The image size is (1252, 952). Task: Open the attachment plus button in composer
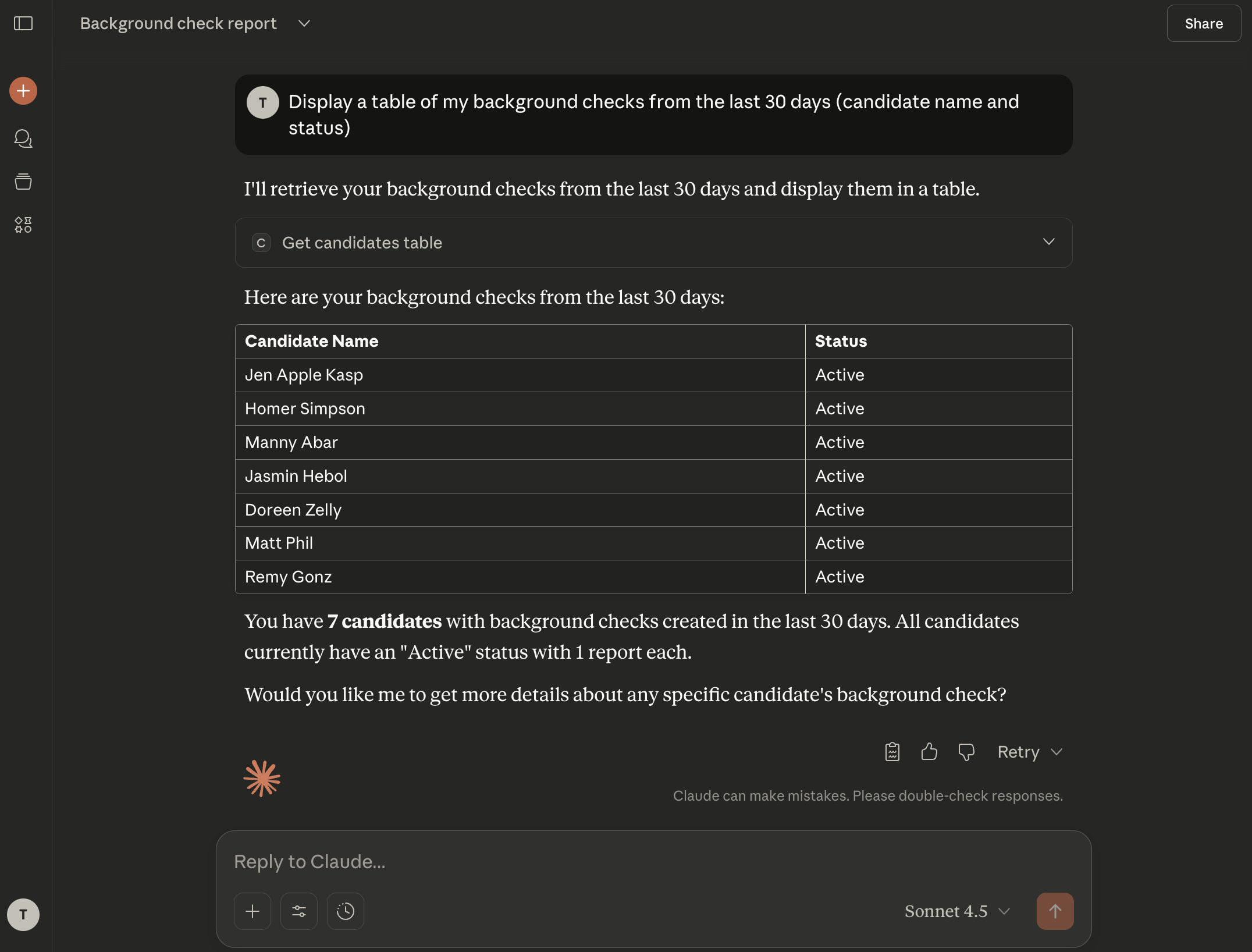pyautogui.click(x=252, y=911)
